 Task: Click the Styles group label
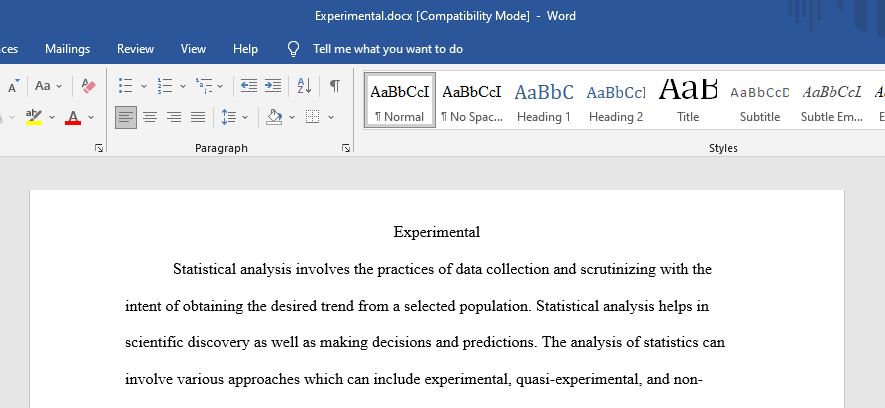pyautogui.click(x=723, y=148)
